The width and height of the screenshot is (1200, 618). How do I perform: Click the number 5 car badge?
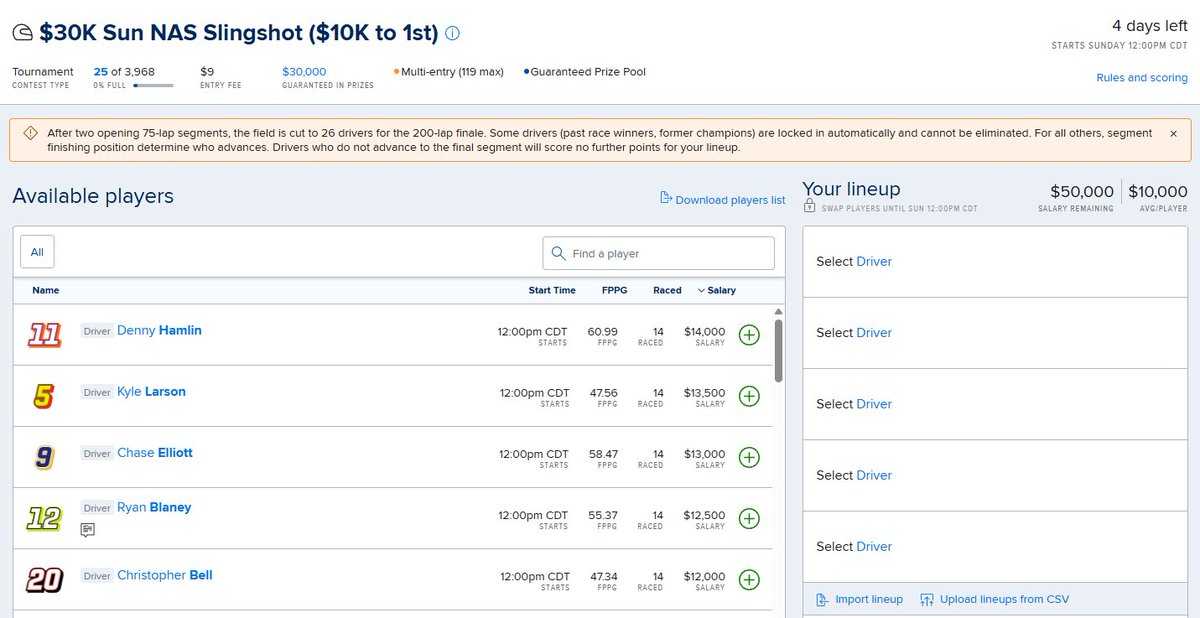click(x=44, y=396)
